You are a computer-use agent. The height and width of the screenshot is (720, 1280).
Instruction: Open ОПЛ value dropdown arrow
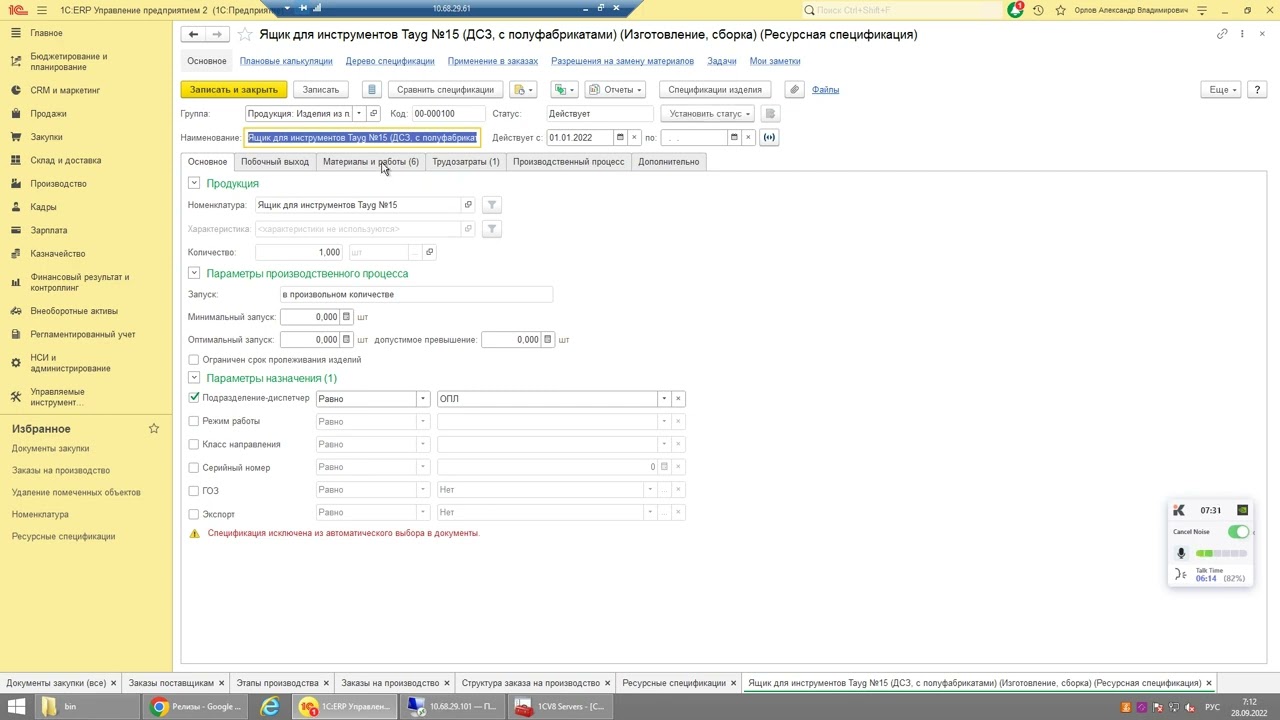663,399
